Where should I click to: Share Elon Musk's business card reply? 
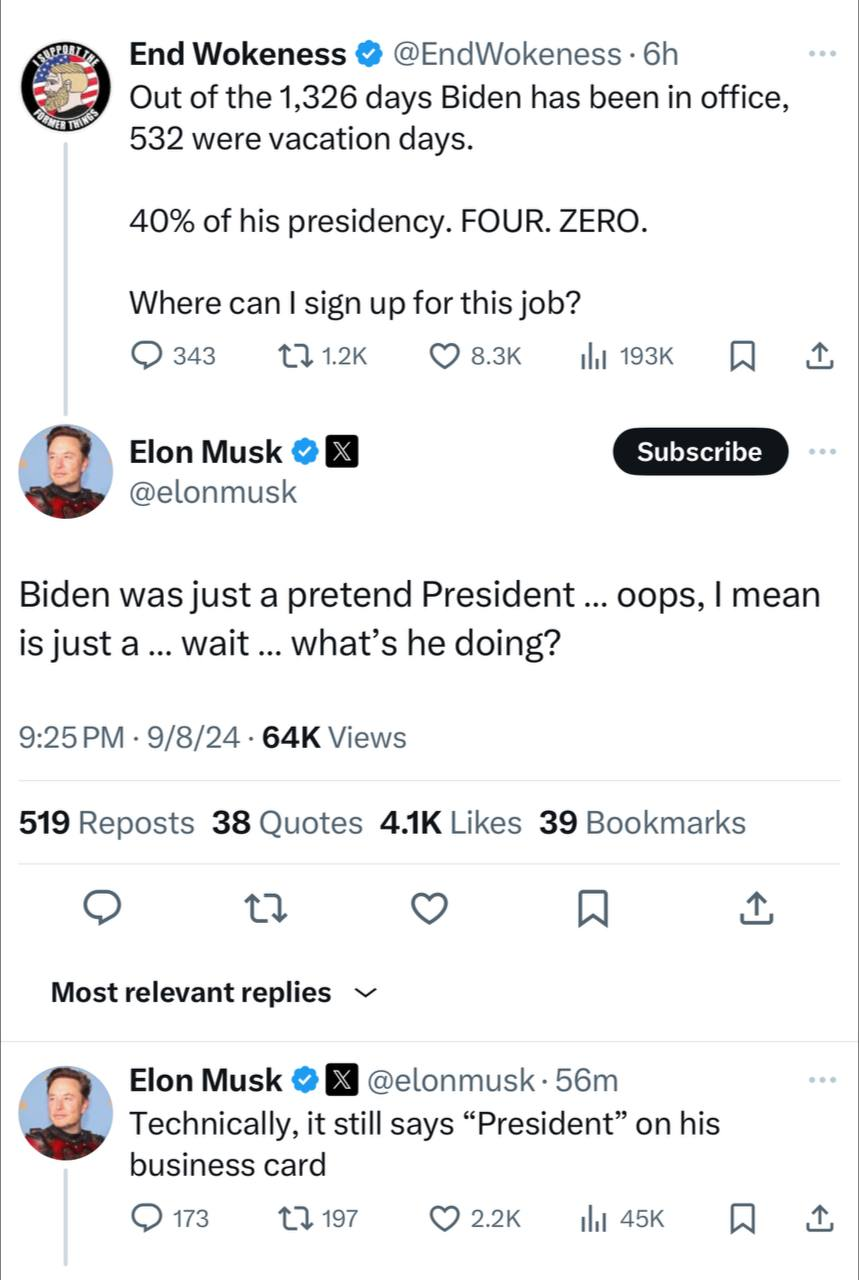coord(818,1219)
